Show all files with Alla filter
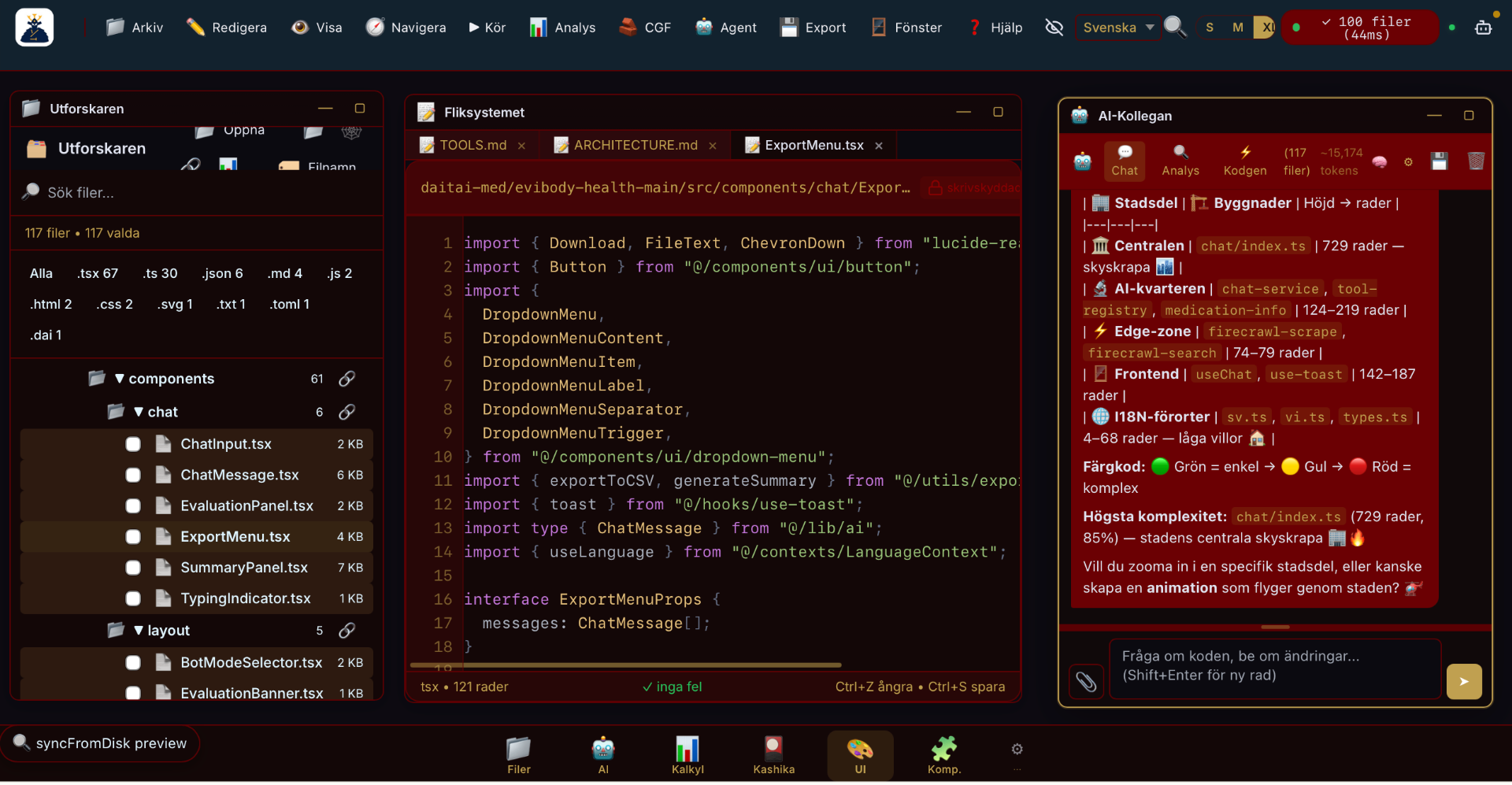This screenshot has height=785, width=1512. 41,274
